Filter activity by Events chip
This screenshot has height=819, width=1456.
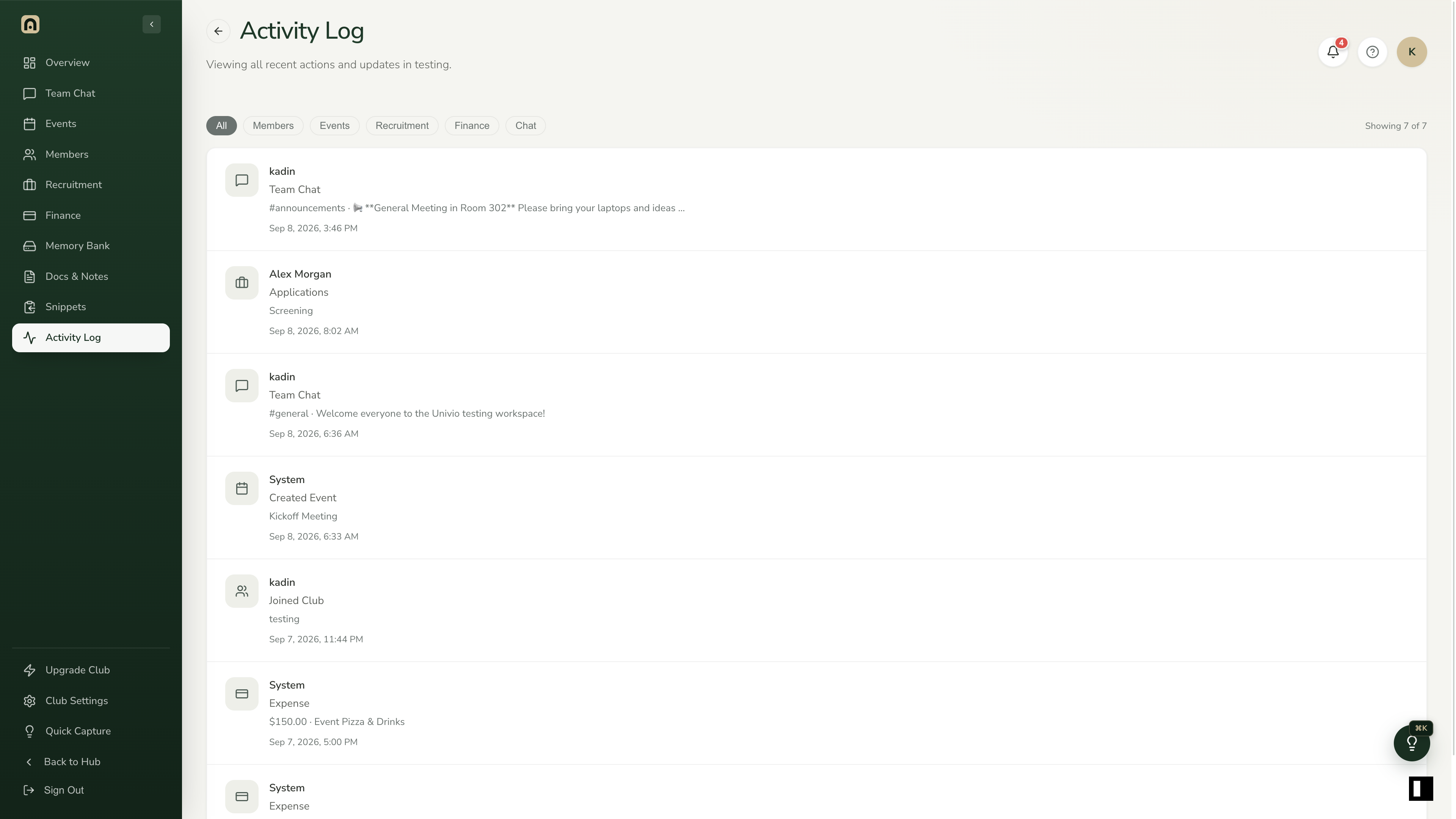coord(334,126)
